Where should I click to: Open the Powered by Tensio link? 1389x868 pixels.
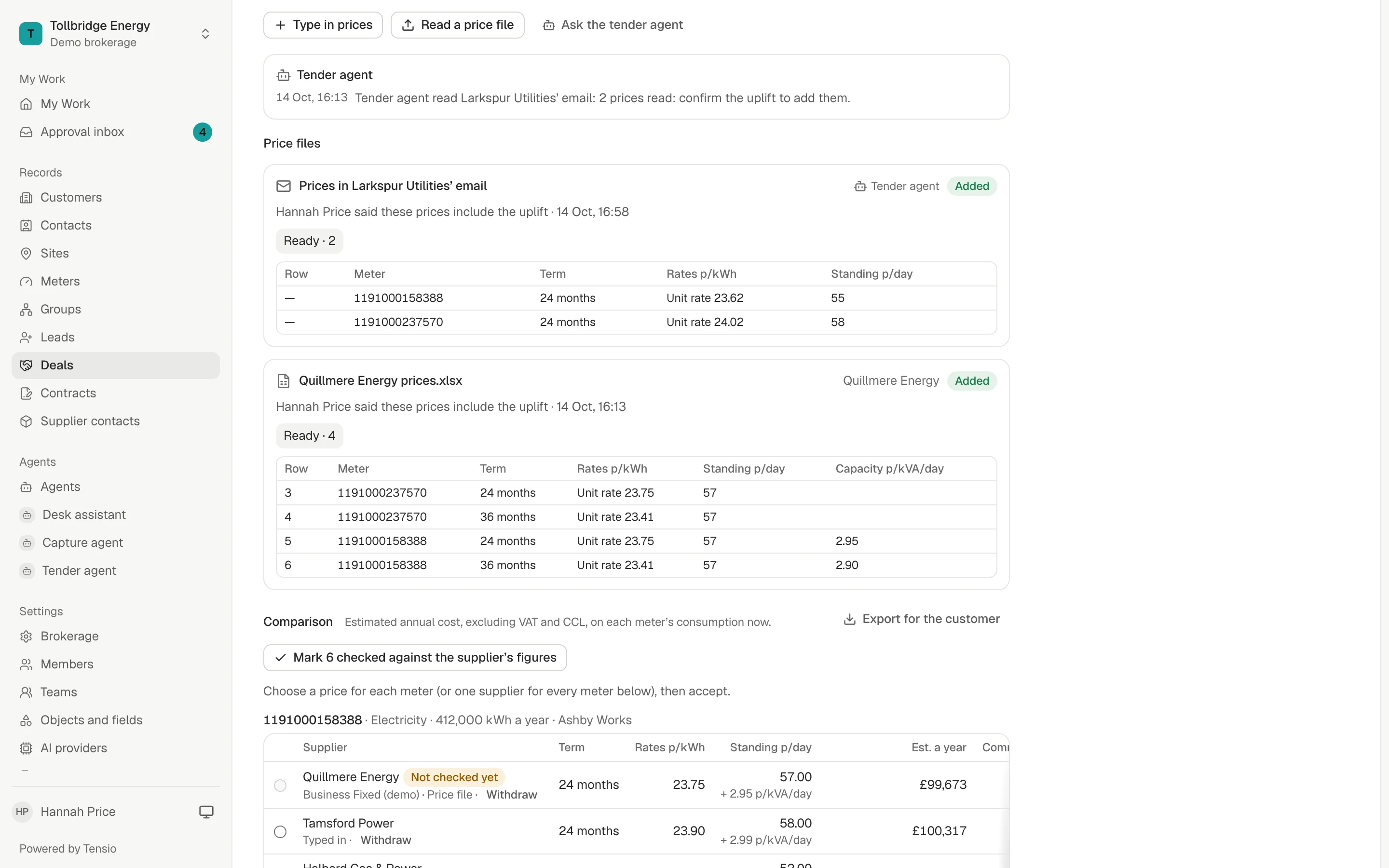[x=68, y=849]
